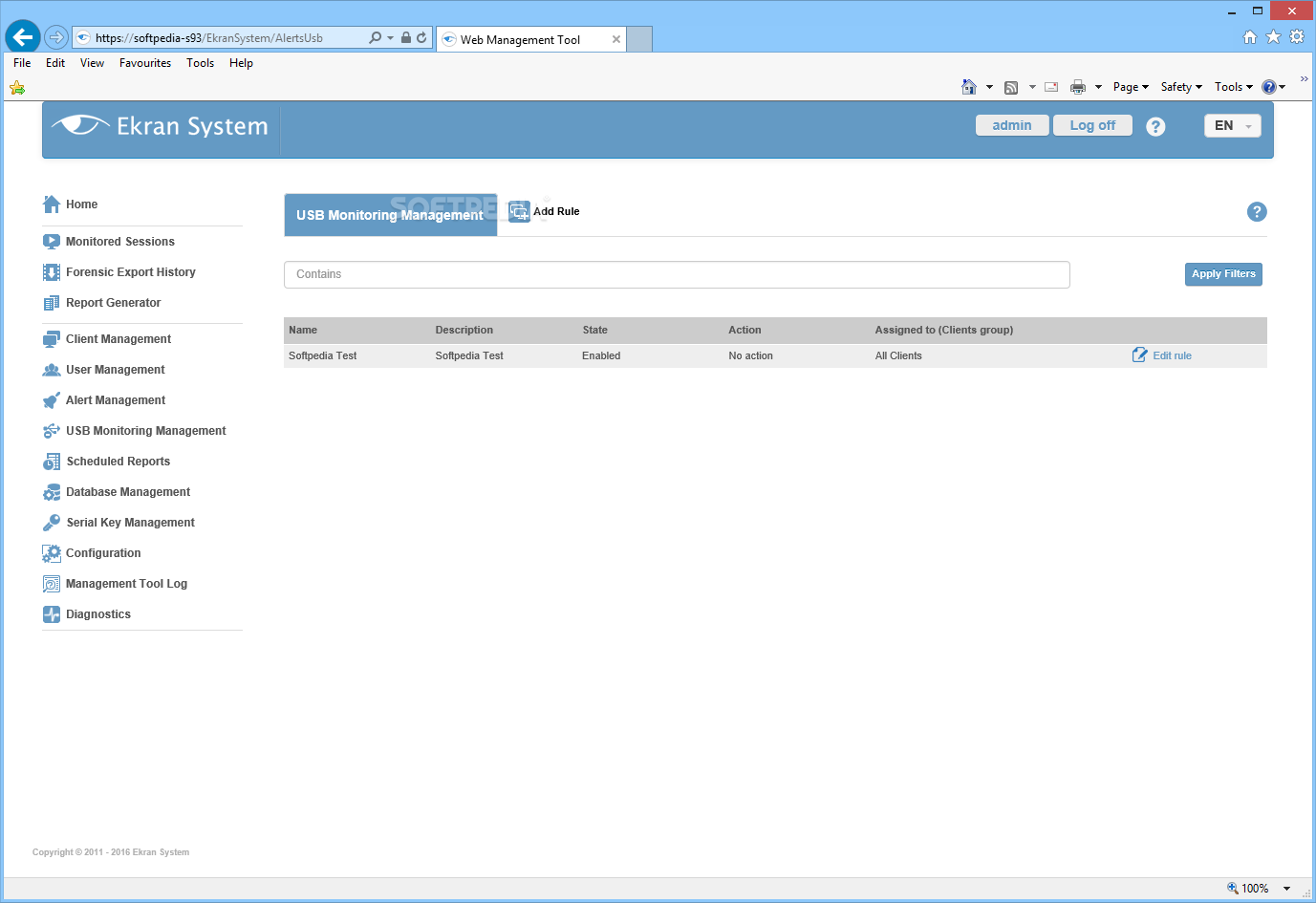Click the USB Monitoring Management sidebar icon
Image resolution: width=1316 pixels, height=903 pixels.
(52, 431)
